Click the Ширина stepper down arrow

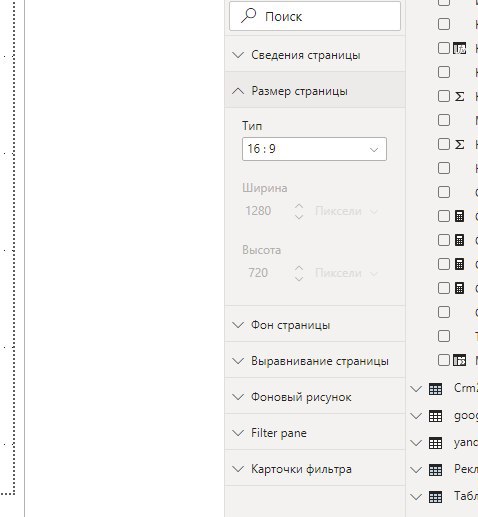(299, 217)
